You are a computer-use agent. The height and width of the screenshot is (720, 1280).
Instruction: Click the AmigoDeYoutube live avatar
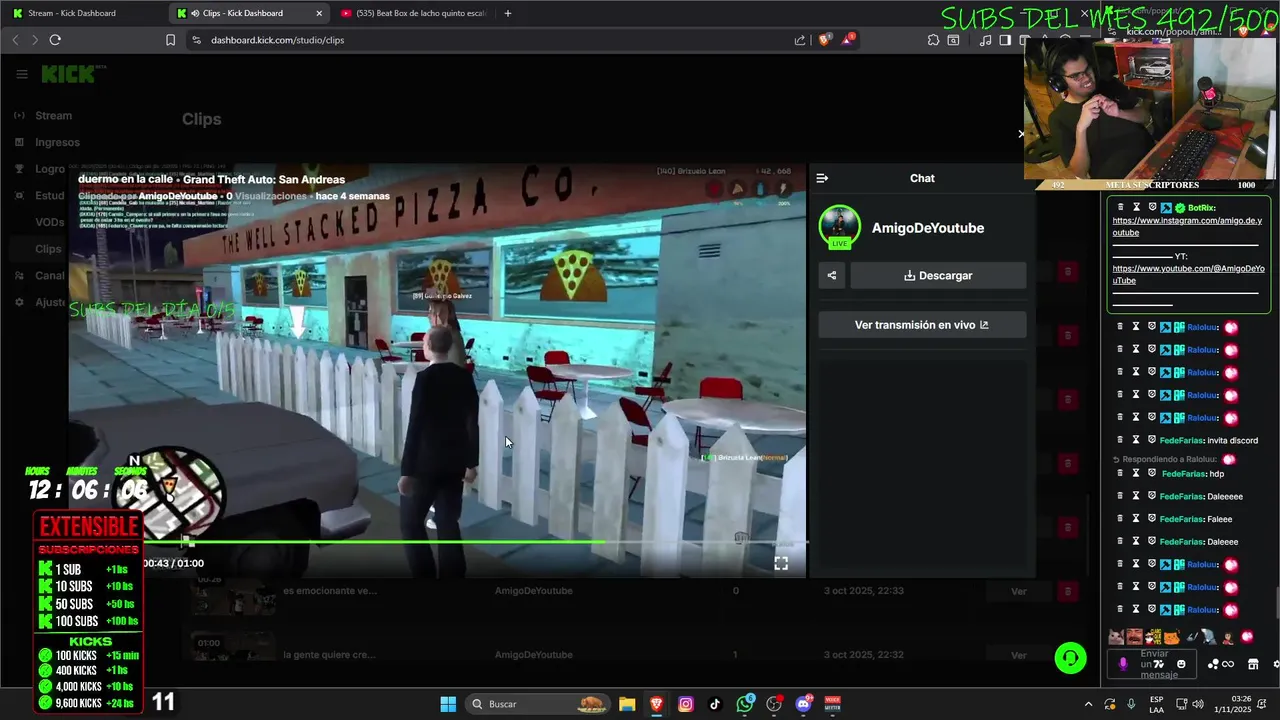point(840,227)
